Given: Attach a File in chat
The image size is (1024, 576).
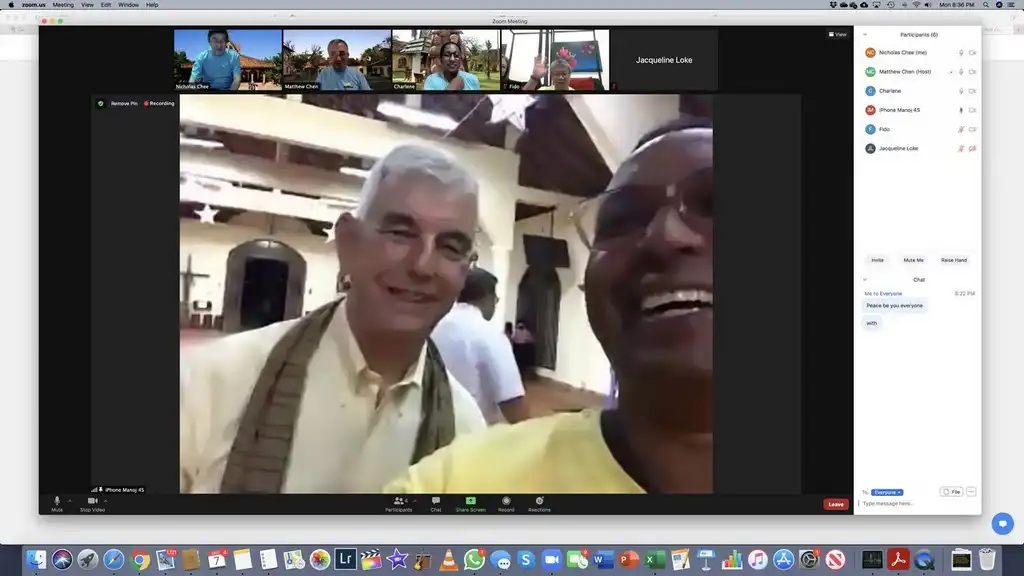Looking at the screenshot, I should [x=952, y=492].
